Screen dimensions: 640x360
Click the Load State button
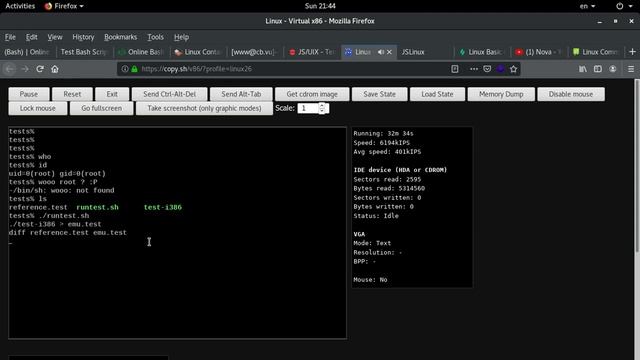point(437,94)
